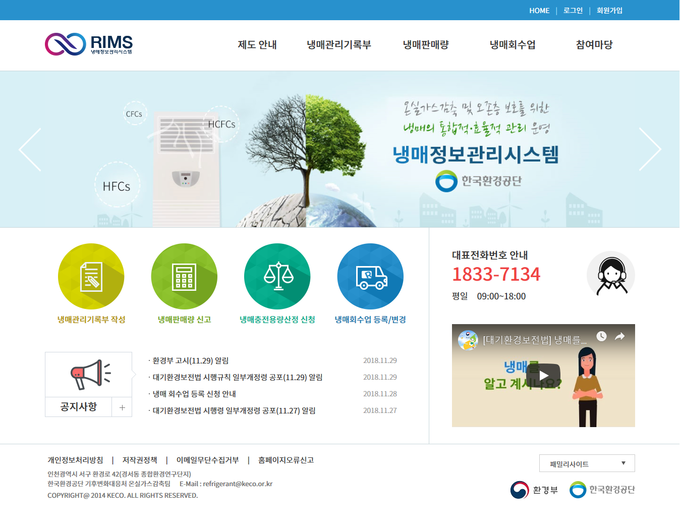Viewport: 680px width, 521px height.
Task: Open the 냉매충전용량산정 신청 scales icon
Action: [x=277, y=276]
